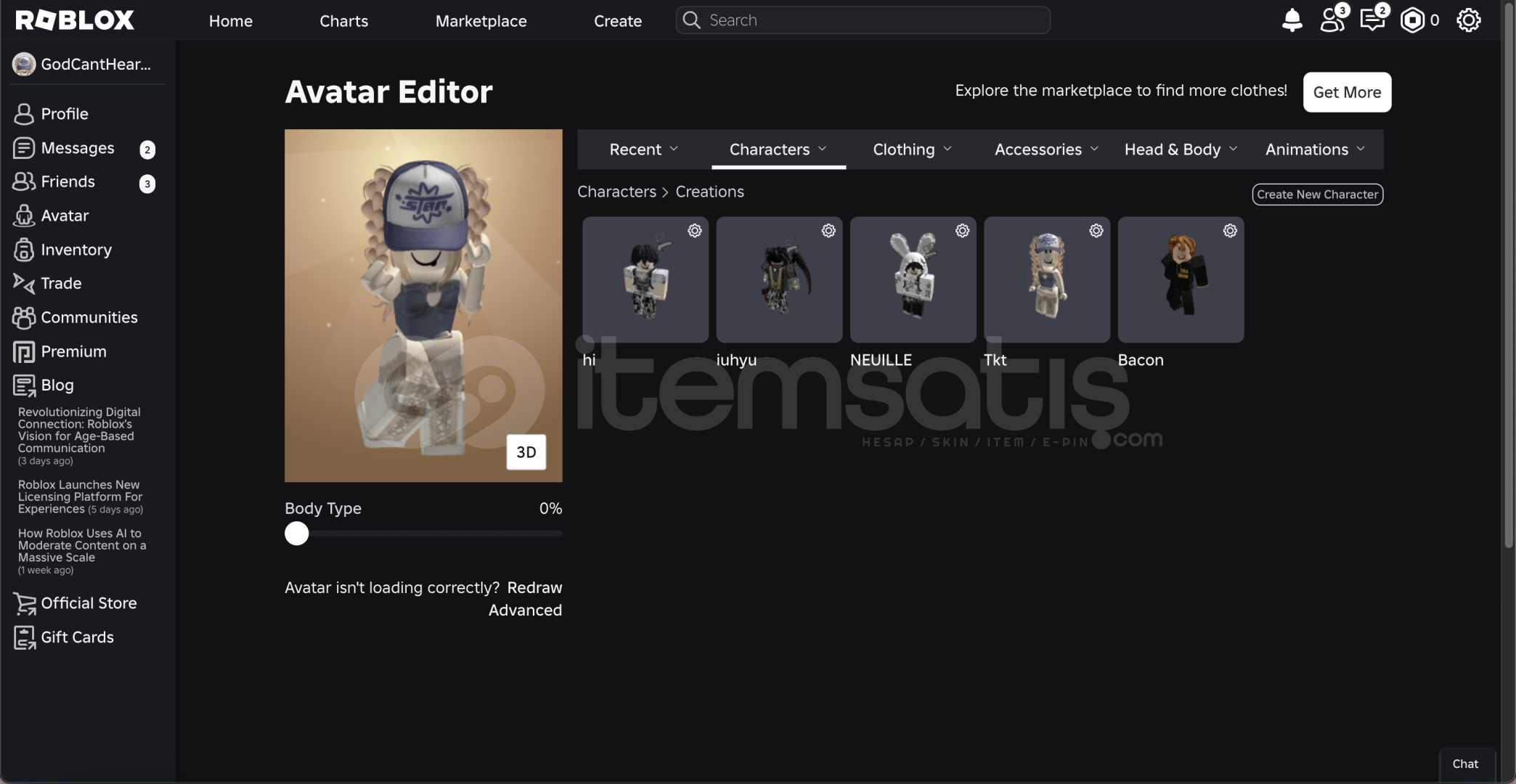Image resolution: width=1516 pixels, height=784 pixels.
Task: Select the NEUILLE character thumbnail
Action: (x=913, y=279)
